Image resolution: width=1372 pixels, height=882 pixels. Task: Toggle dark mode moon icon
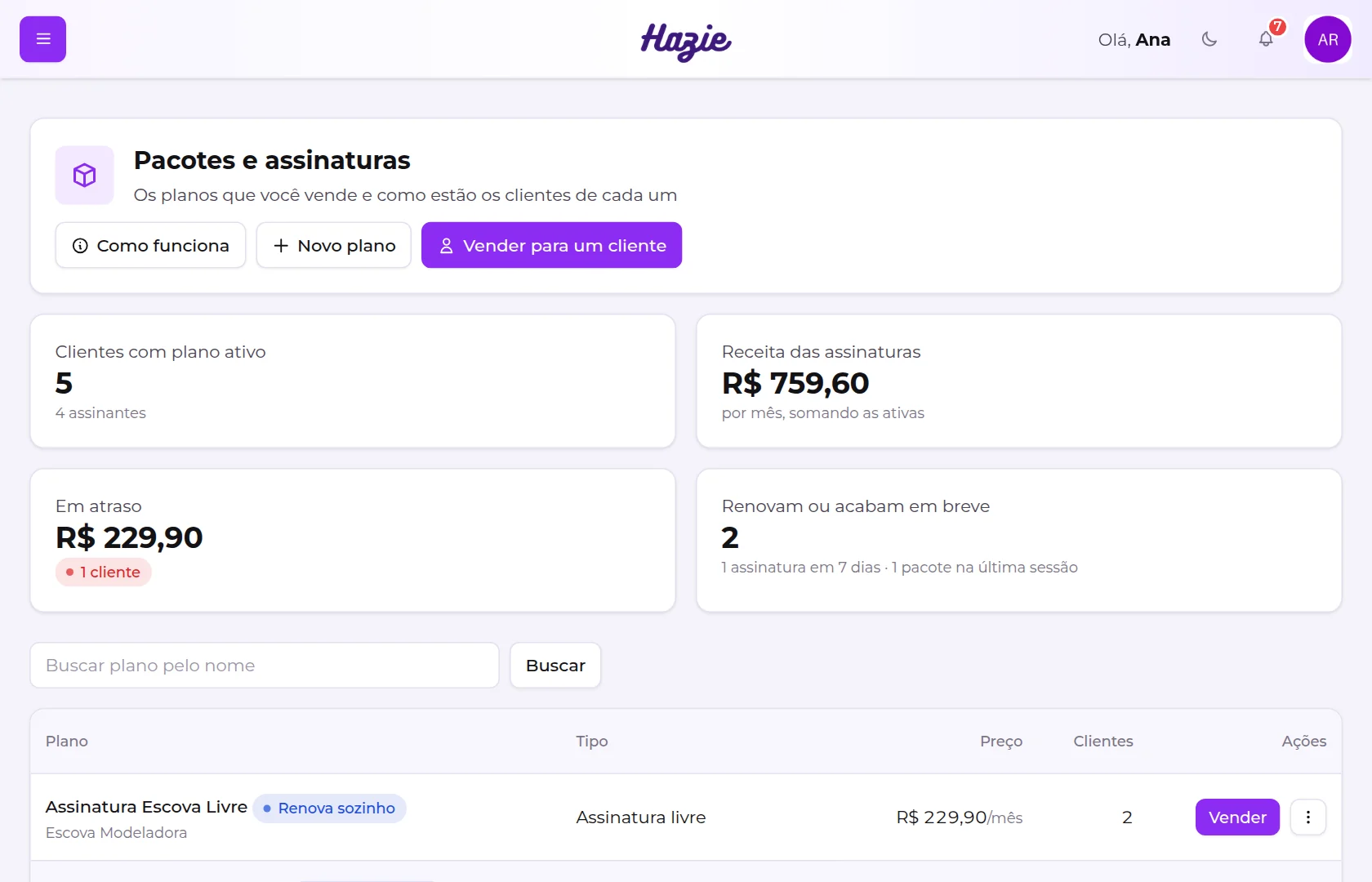pos(1209,39)
